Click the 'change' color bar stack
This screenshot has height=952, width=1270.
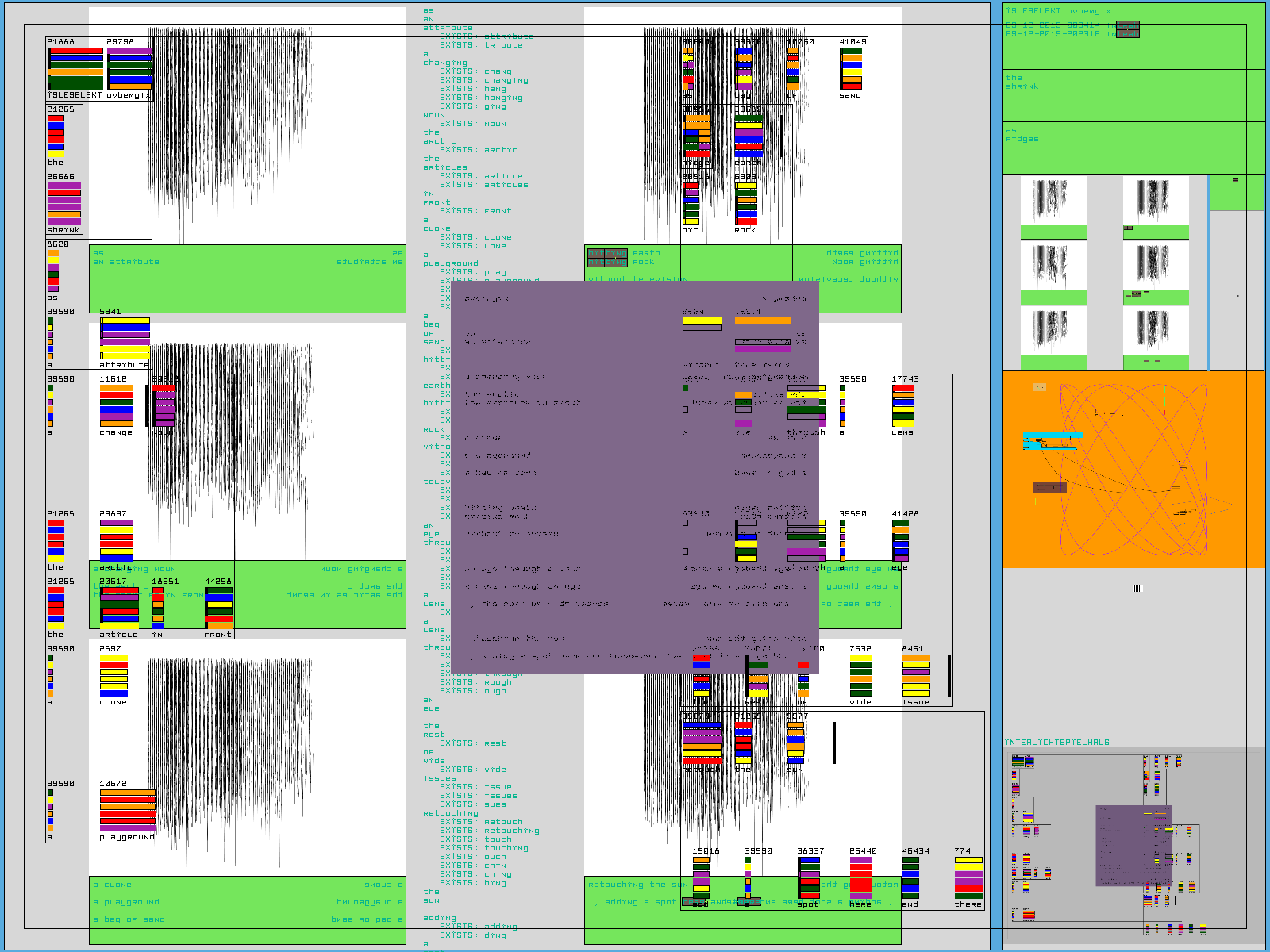pos(116,406)
